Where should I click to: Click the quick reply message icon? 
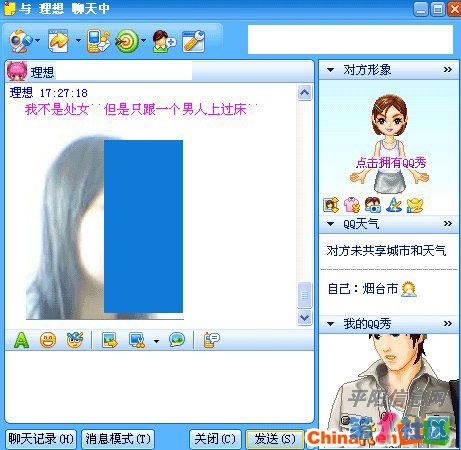click(x=211, y=340)
